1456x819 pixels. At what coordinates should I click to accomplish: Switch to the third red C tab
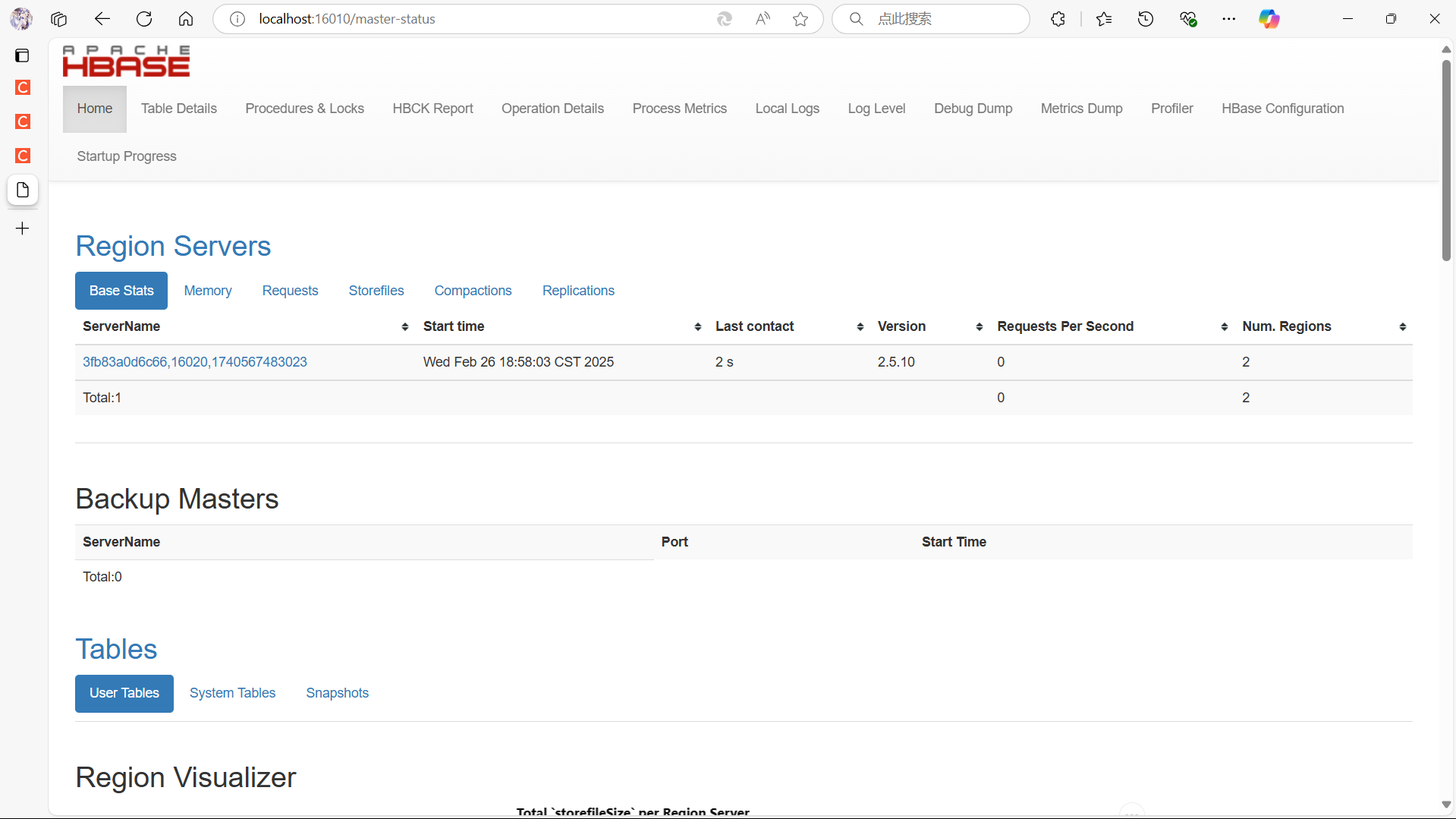point(23,156)
